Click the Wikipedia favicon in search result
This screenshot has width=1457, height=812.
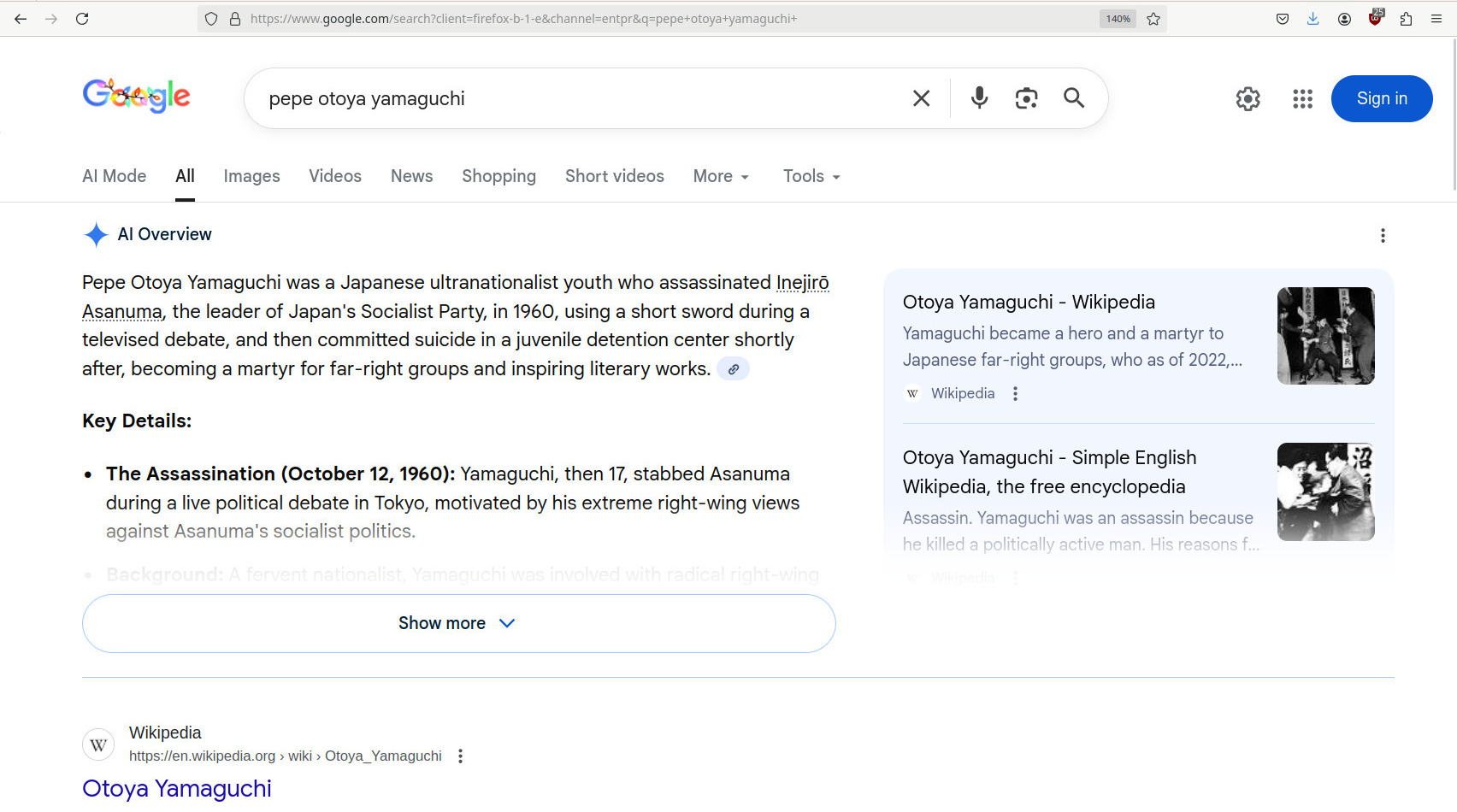coord(98,744)
